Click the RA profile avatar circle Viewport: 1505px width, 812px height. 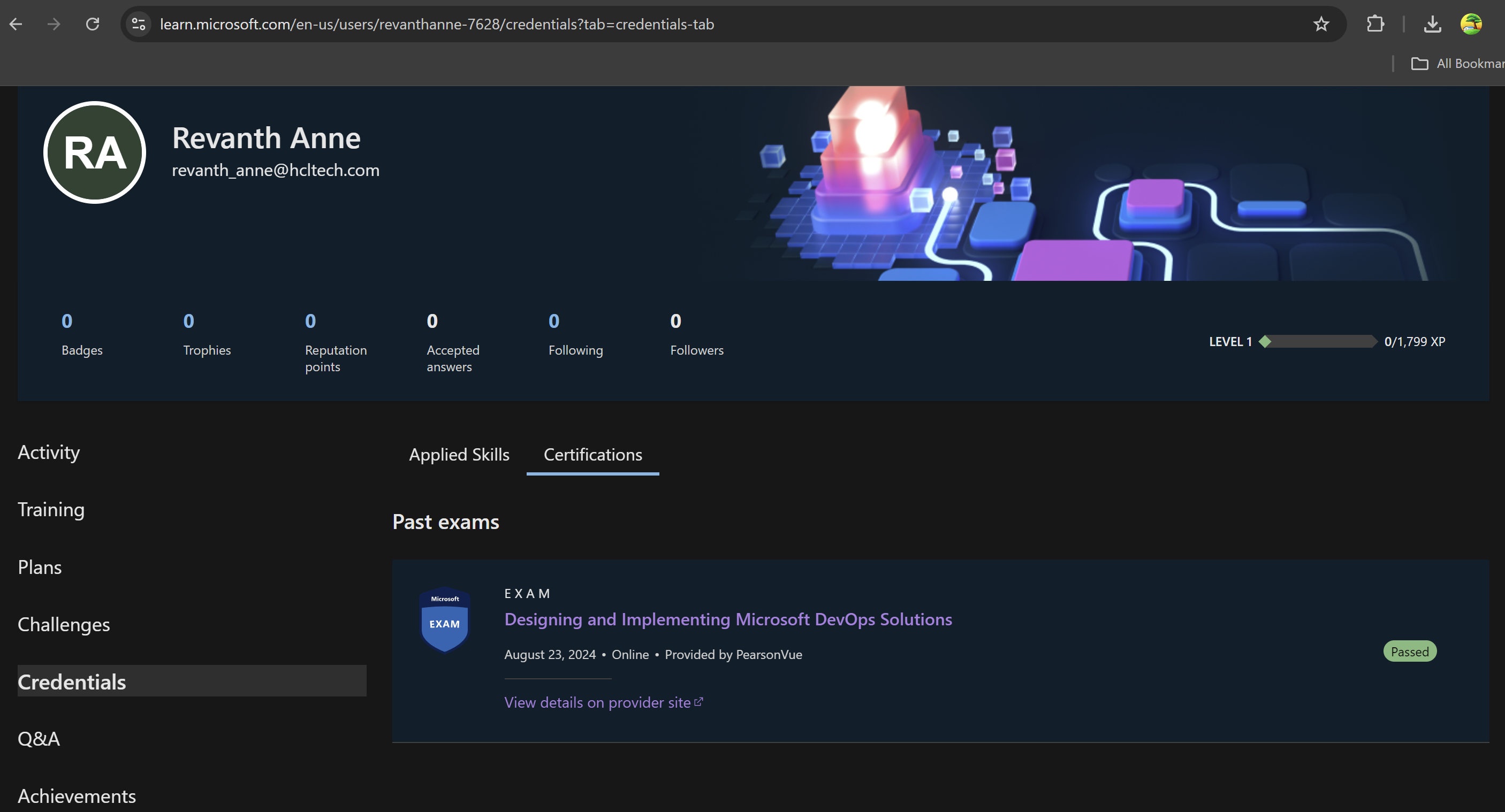coord(95,152)
